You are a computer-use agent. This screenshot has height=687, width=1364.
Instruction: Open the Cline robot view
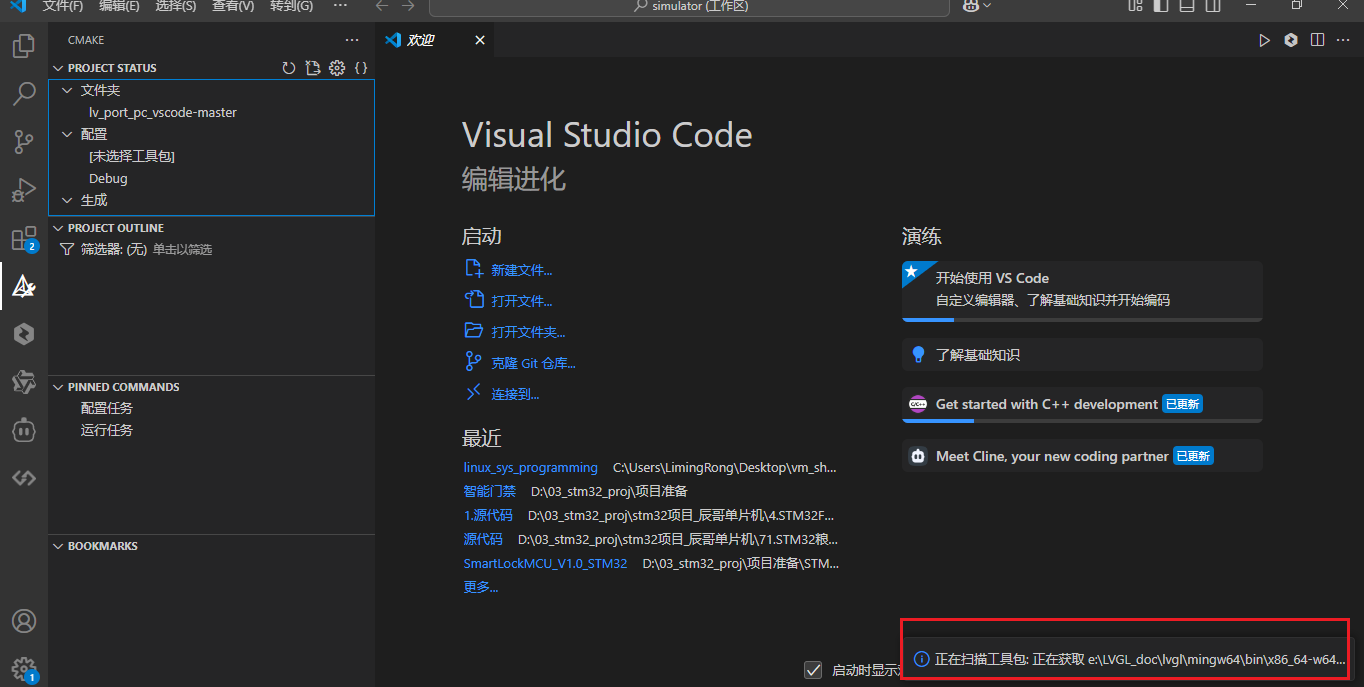[23, 430]
